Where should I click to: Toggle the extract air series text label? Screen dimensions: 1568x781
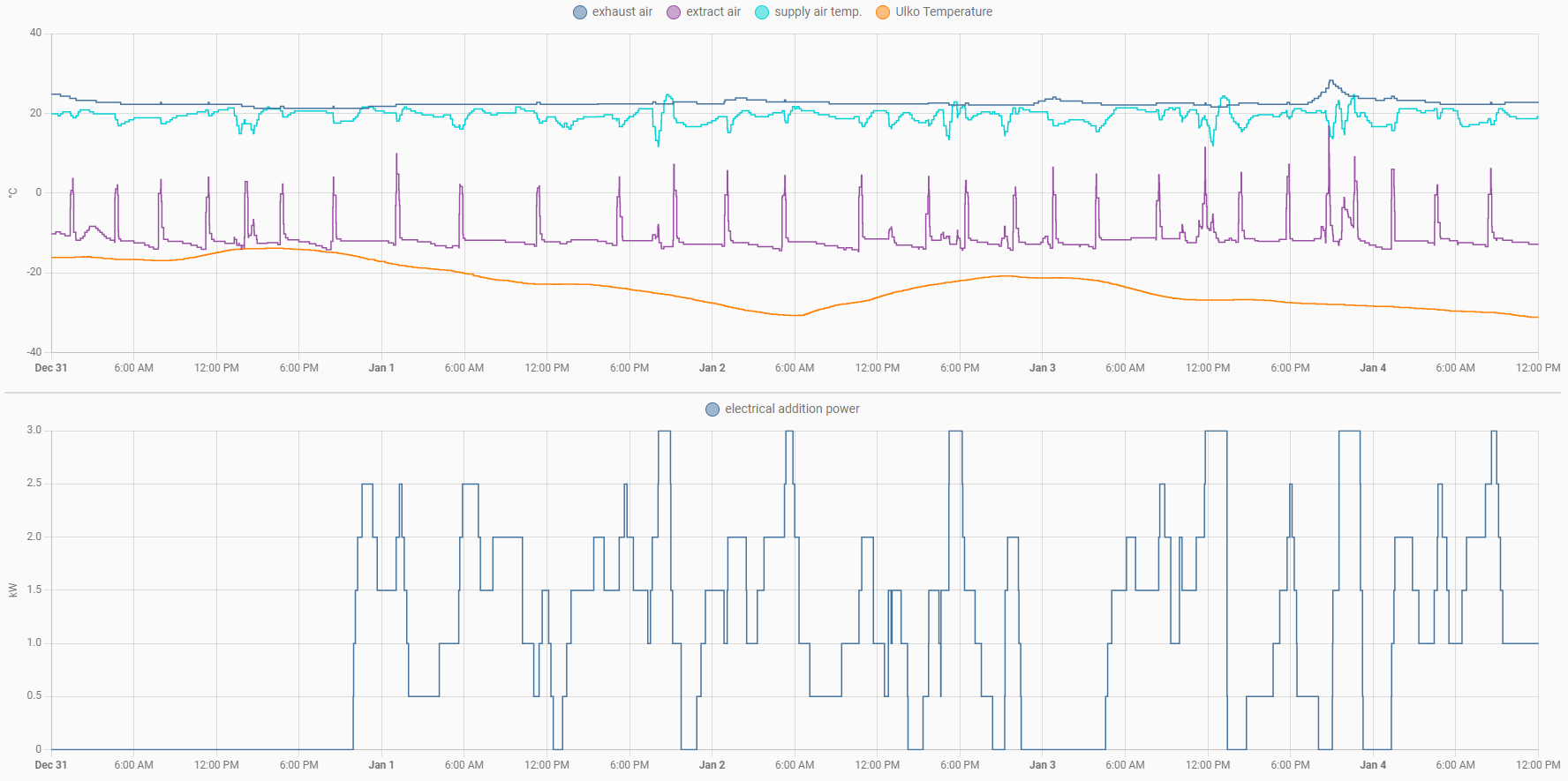(x=712, y=11)
